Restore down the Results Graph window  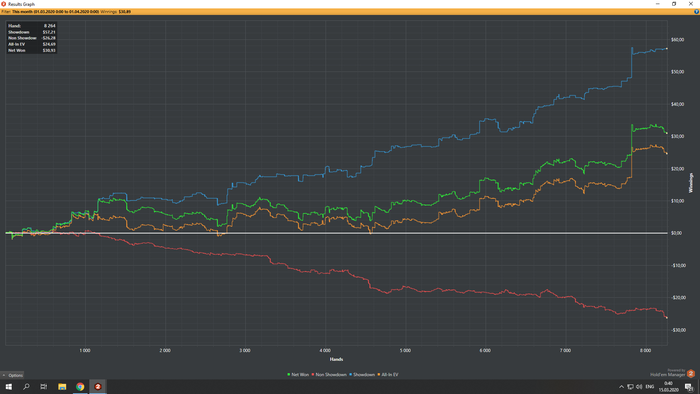pyautogui.click(x=674, y=4)
